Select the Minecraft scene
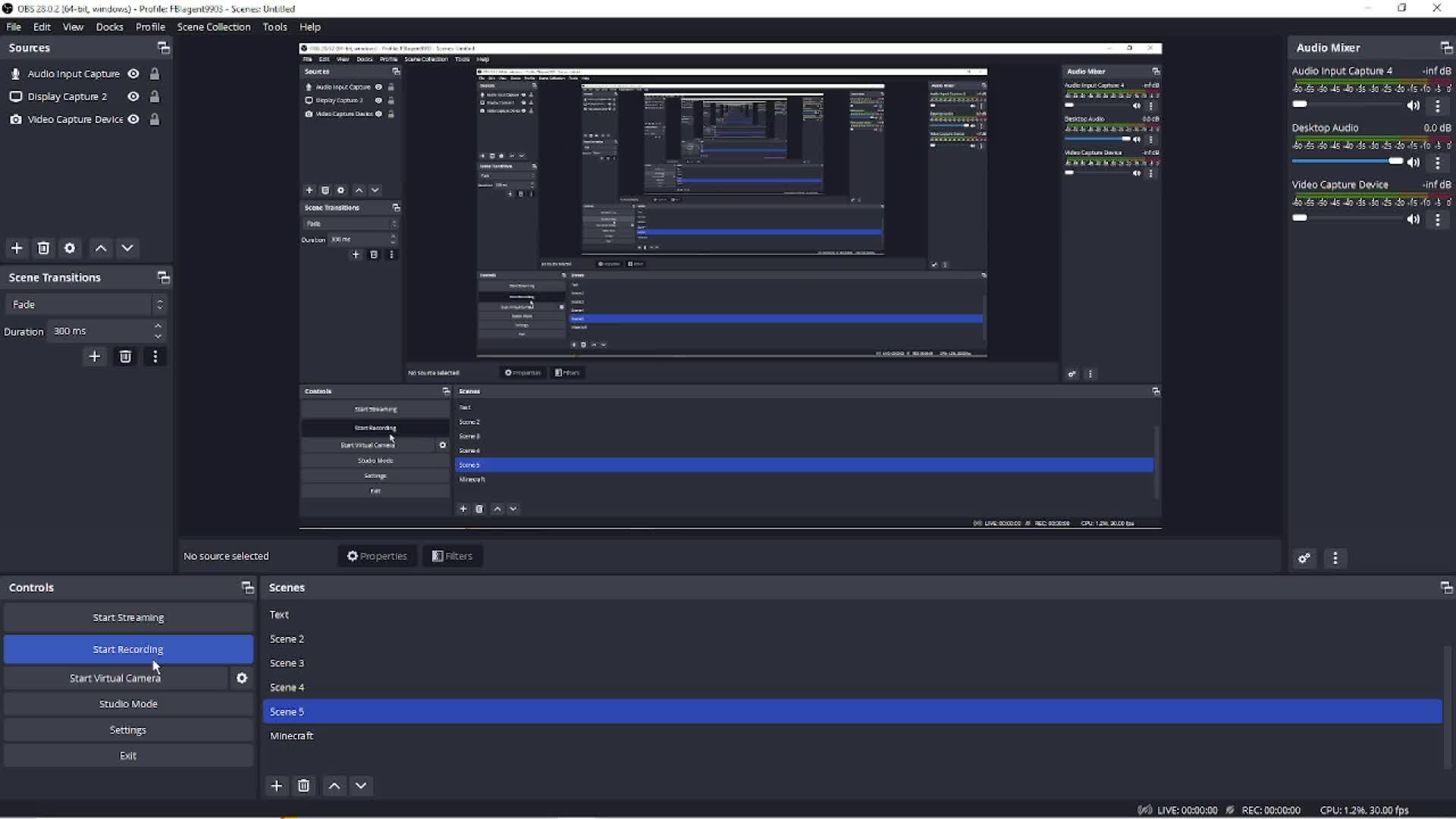This screenshot has height=819, width=1456. [x=852, y=736]
